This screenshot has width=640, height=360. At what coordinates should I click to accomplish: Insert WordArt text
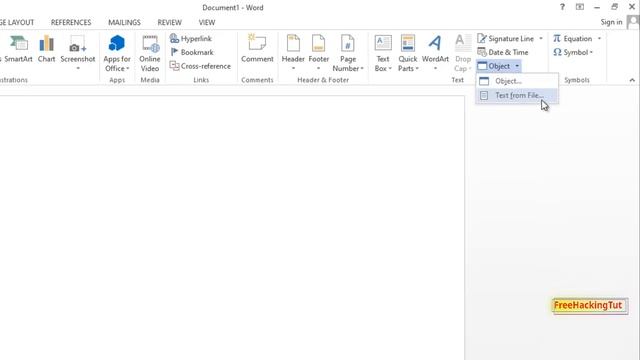(x=435, y=53)
